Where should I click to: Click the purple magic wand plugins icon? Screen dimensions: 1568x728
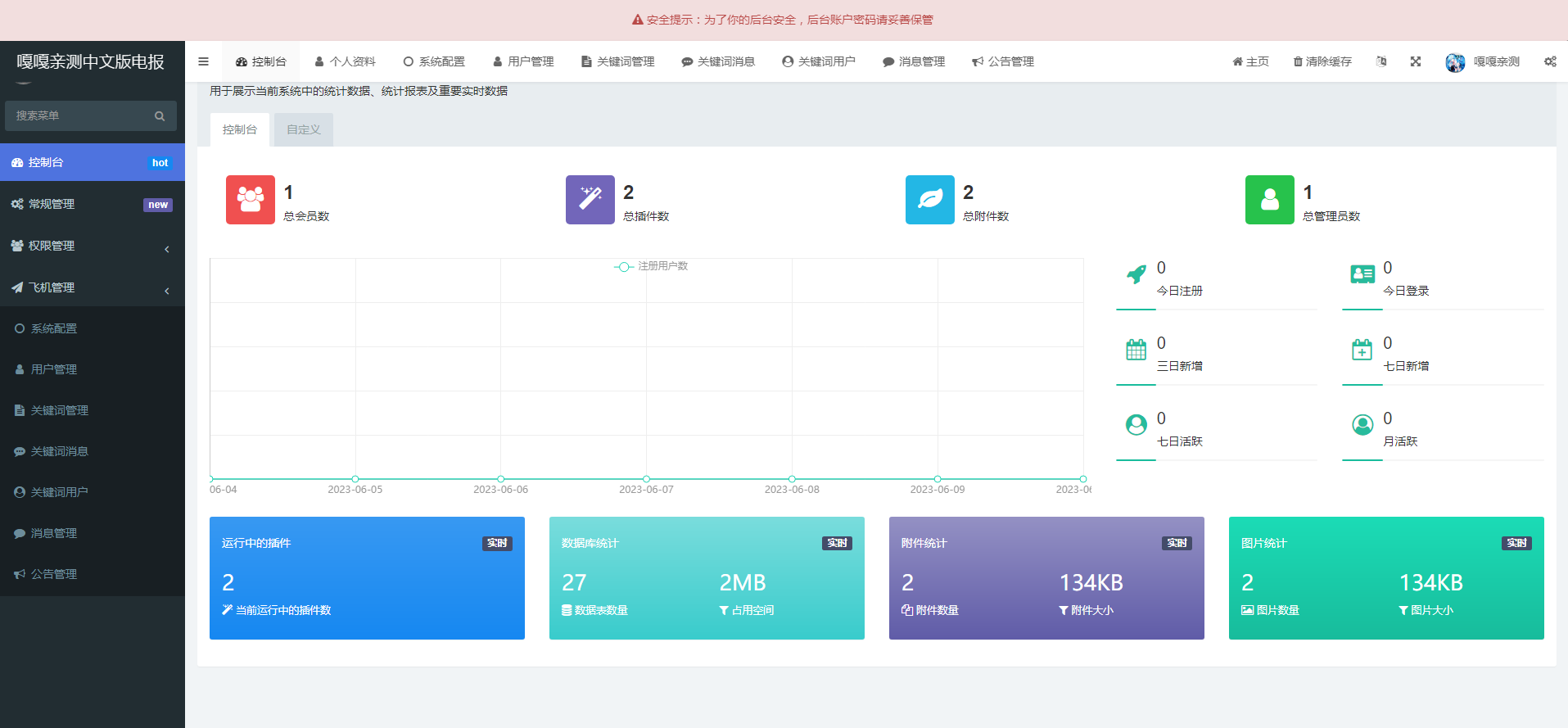pos(590,200)
